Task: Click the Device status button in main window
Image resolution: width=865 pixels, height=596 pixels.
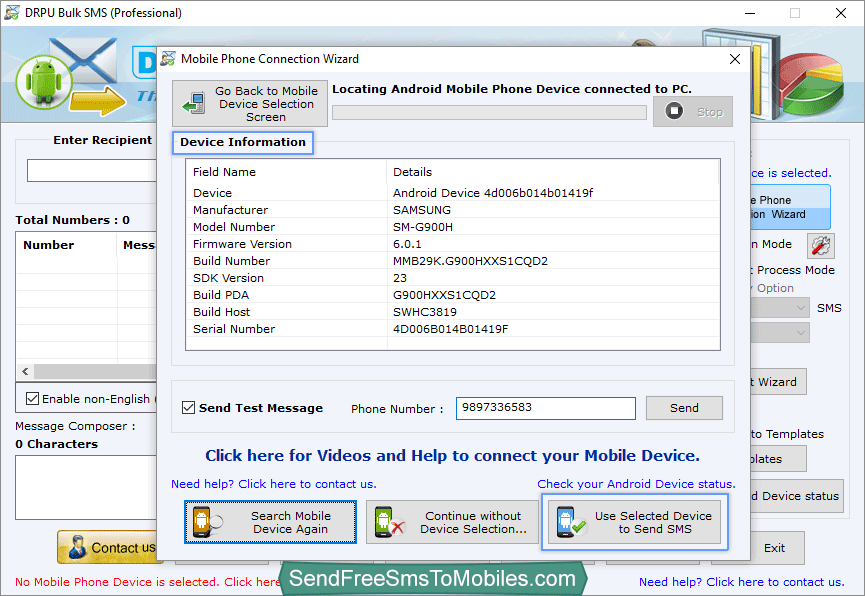Action: pyautogui.click(x=796, y=496)
